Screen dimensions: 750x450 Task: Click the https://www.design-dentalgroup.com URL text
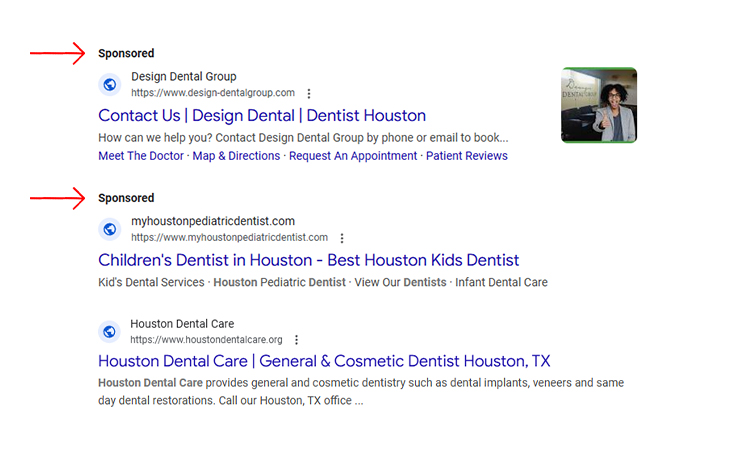[x=213, y=93]
